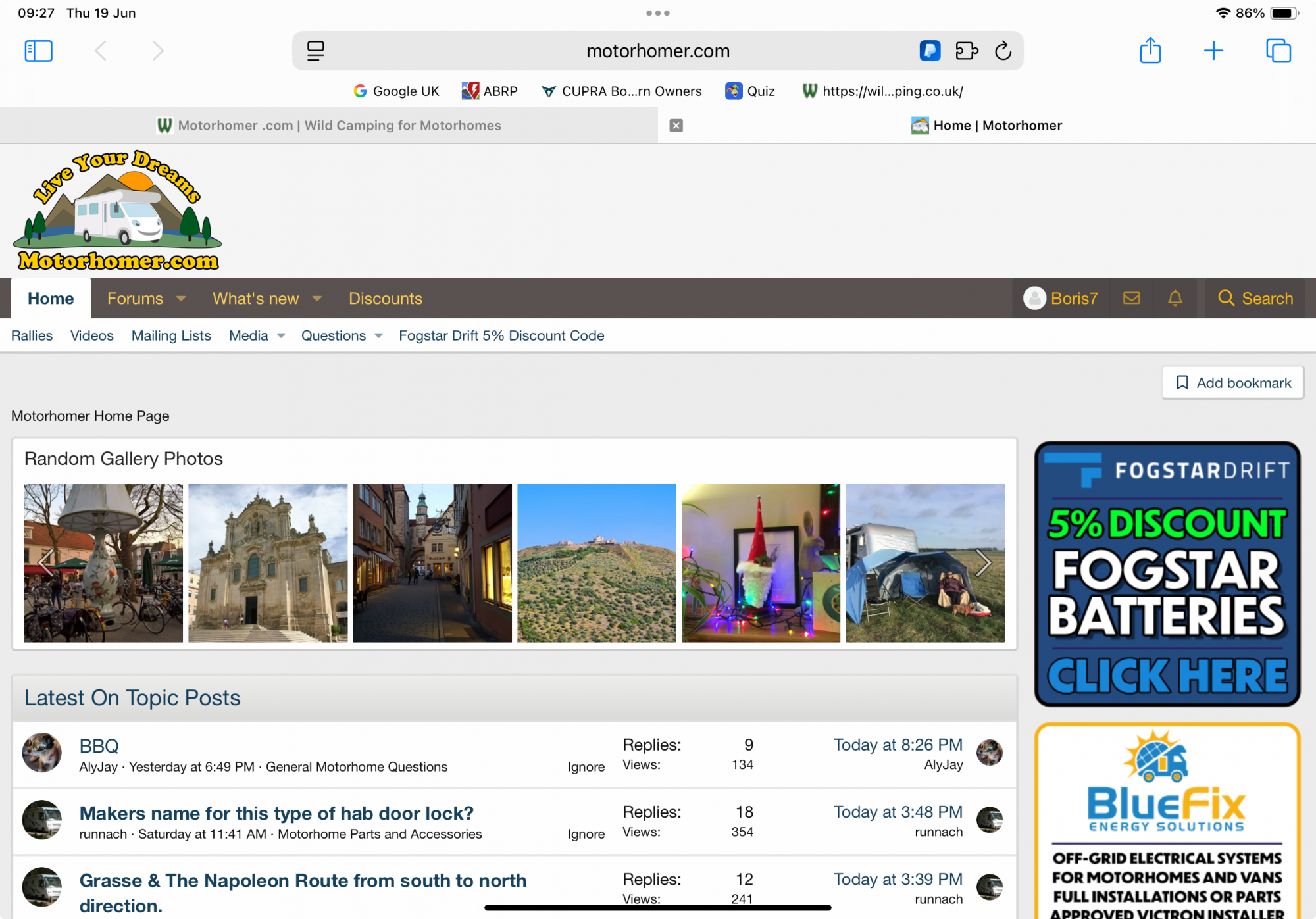Open the BlueFix Energy Solutions advert
The width and height of the screenshot is (1316, 919).
click(1167, 821)
